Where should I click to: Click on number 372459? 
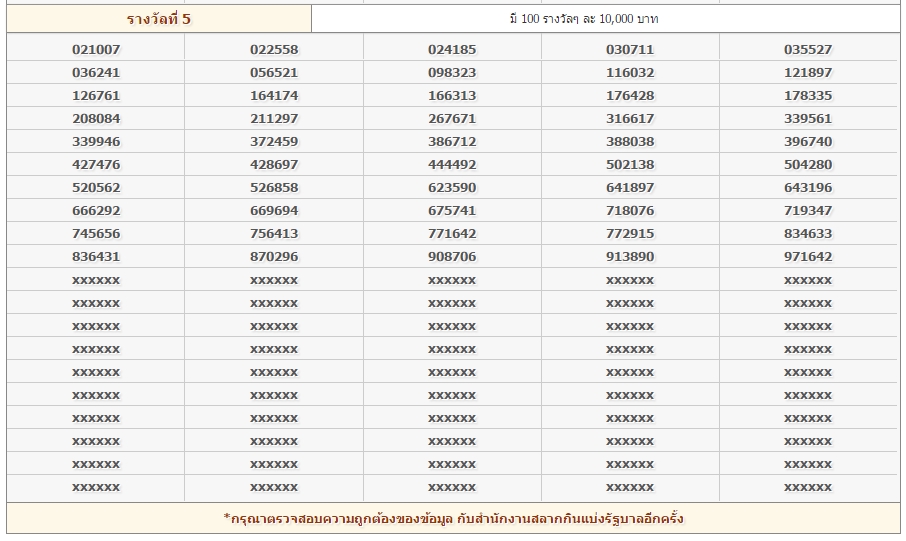[x=274, y=142]
